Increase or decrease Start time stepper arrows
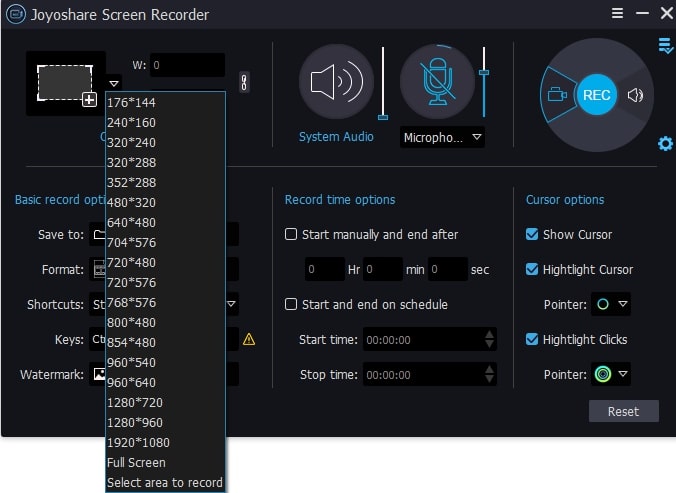 (489, 339)
